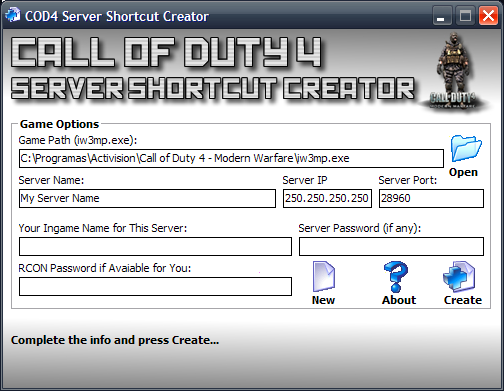This screenshot has height=391, width=504.
Task: Click the app icon in title bar
Action: point(12,15)
